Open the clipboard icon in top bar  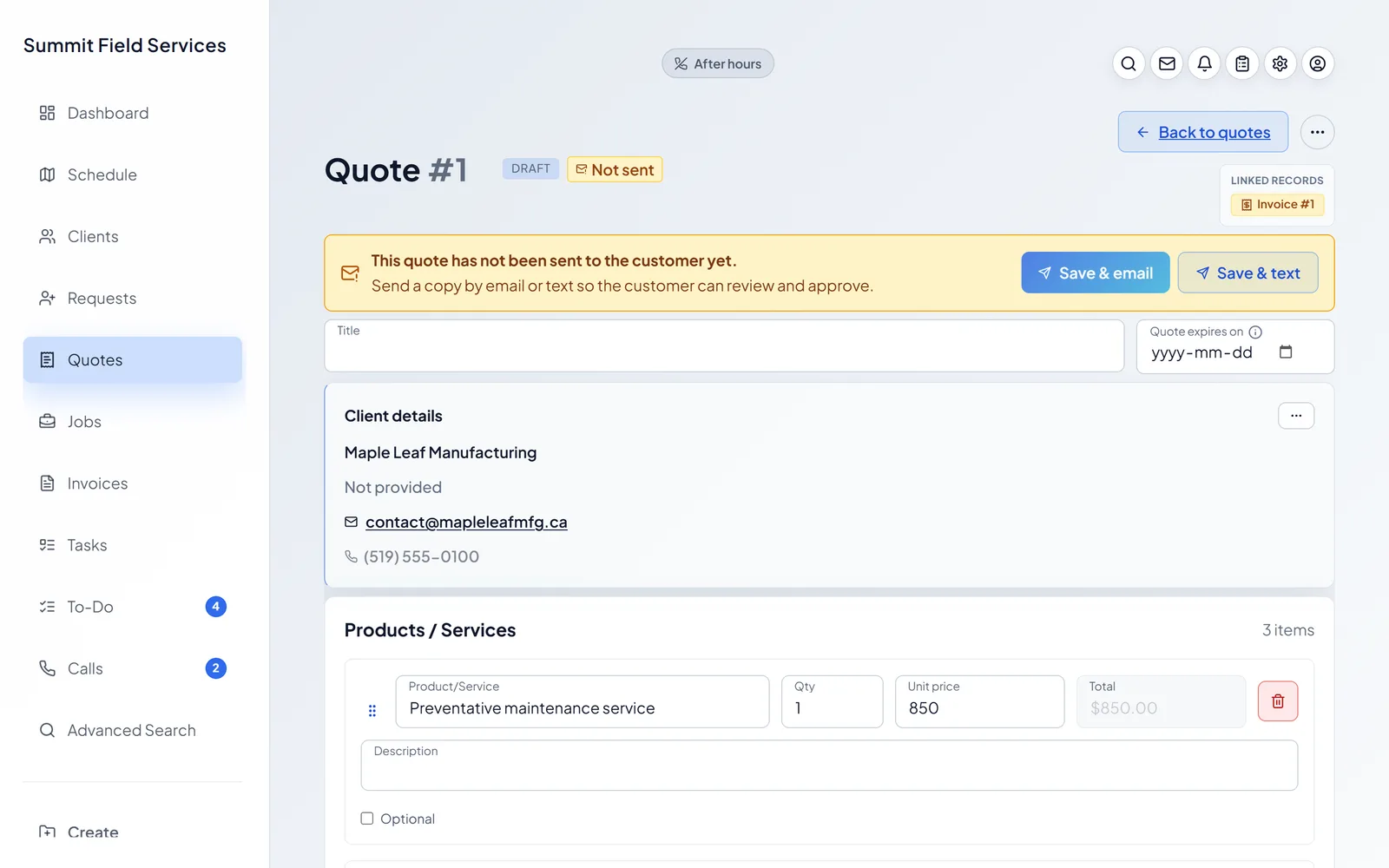point(1242,63)
